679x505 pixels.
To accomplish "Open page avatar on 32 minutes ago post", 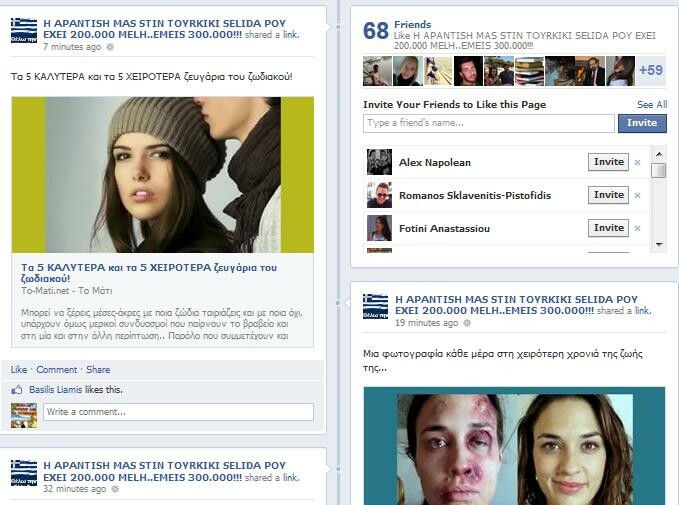I will tap(24, 473).
